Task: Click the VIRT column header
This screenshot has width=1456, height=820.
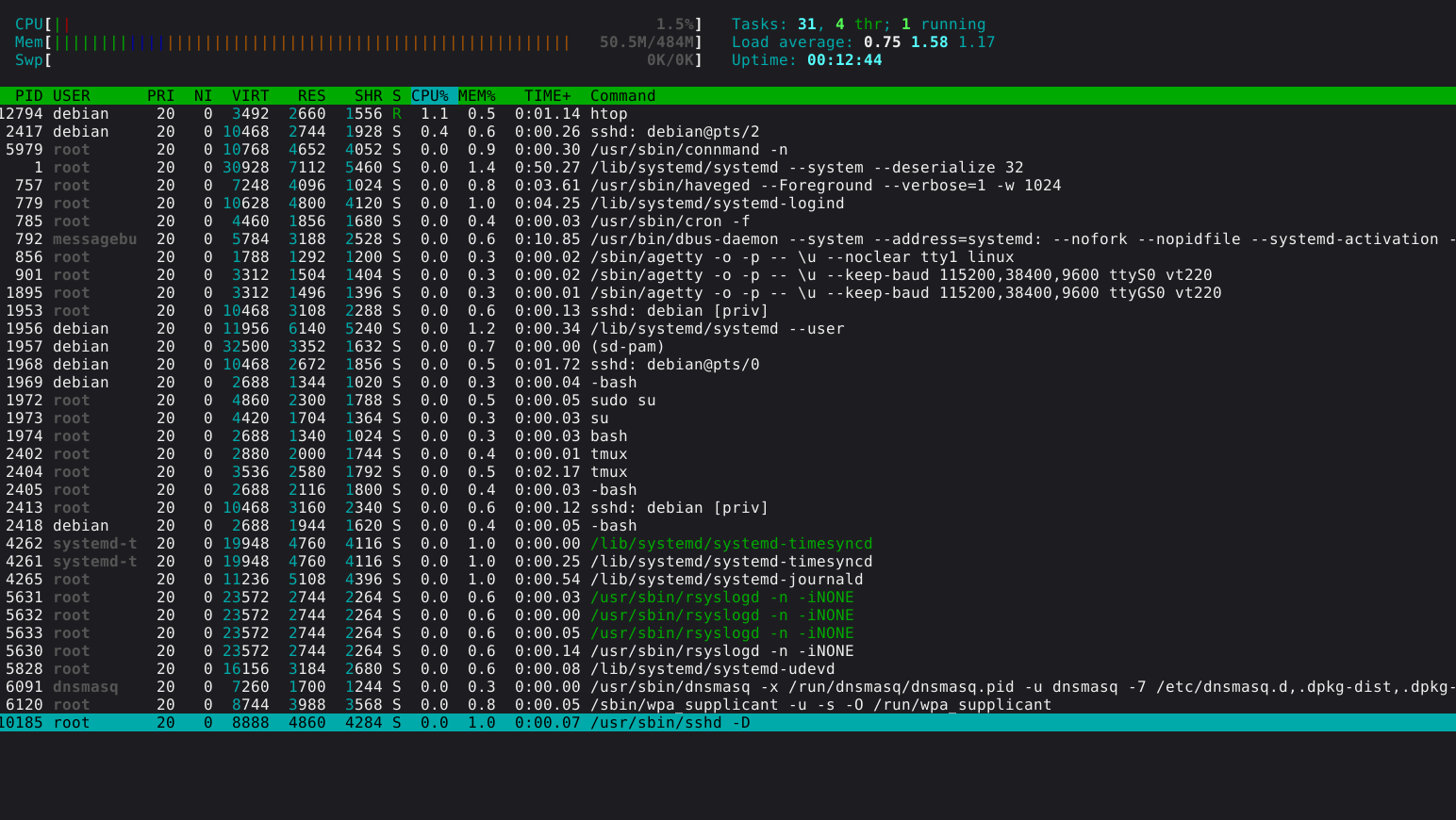Action: pyautogui.click(x=250, y=96)
